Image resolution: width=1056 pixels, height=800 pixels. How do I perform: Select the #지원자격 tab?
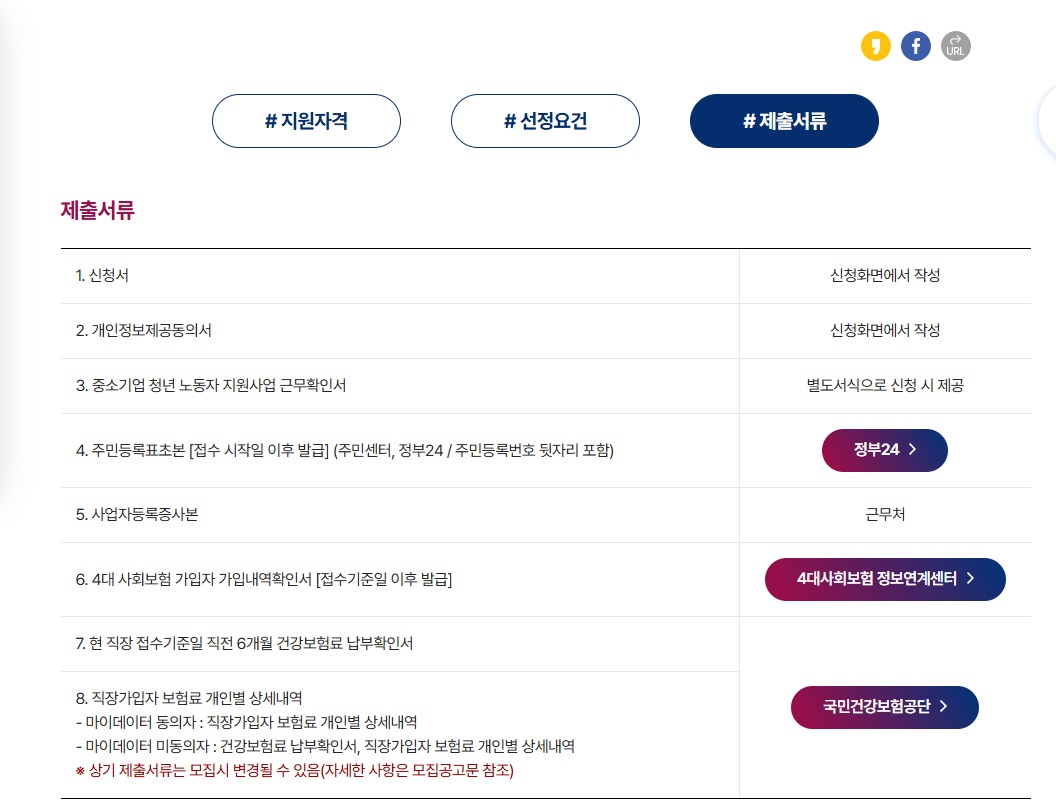point(306,121)
